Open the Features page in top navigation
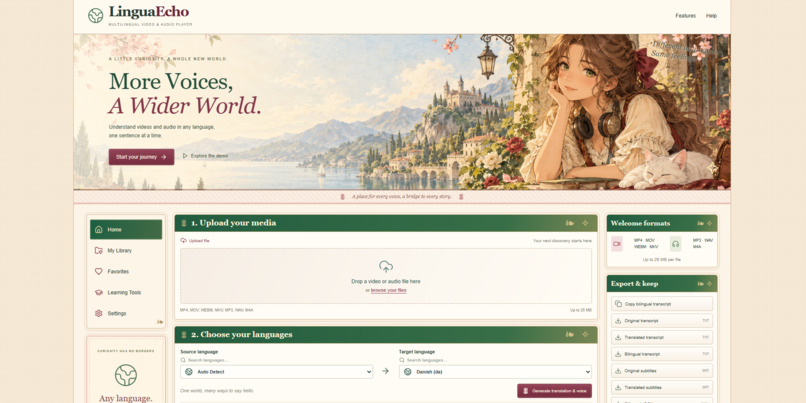Viewport: 806px width, 403px height. (685, 16)
